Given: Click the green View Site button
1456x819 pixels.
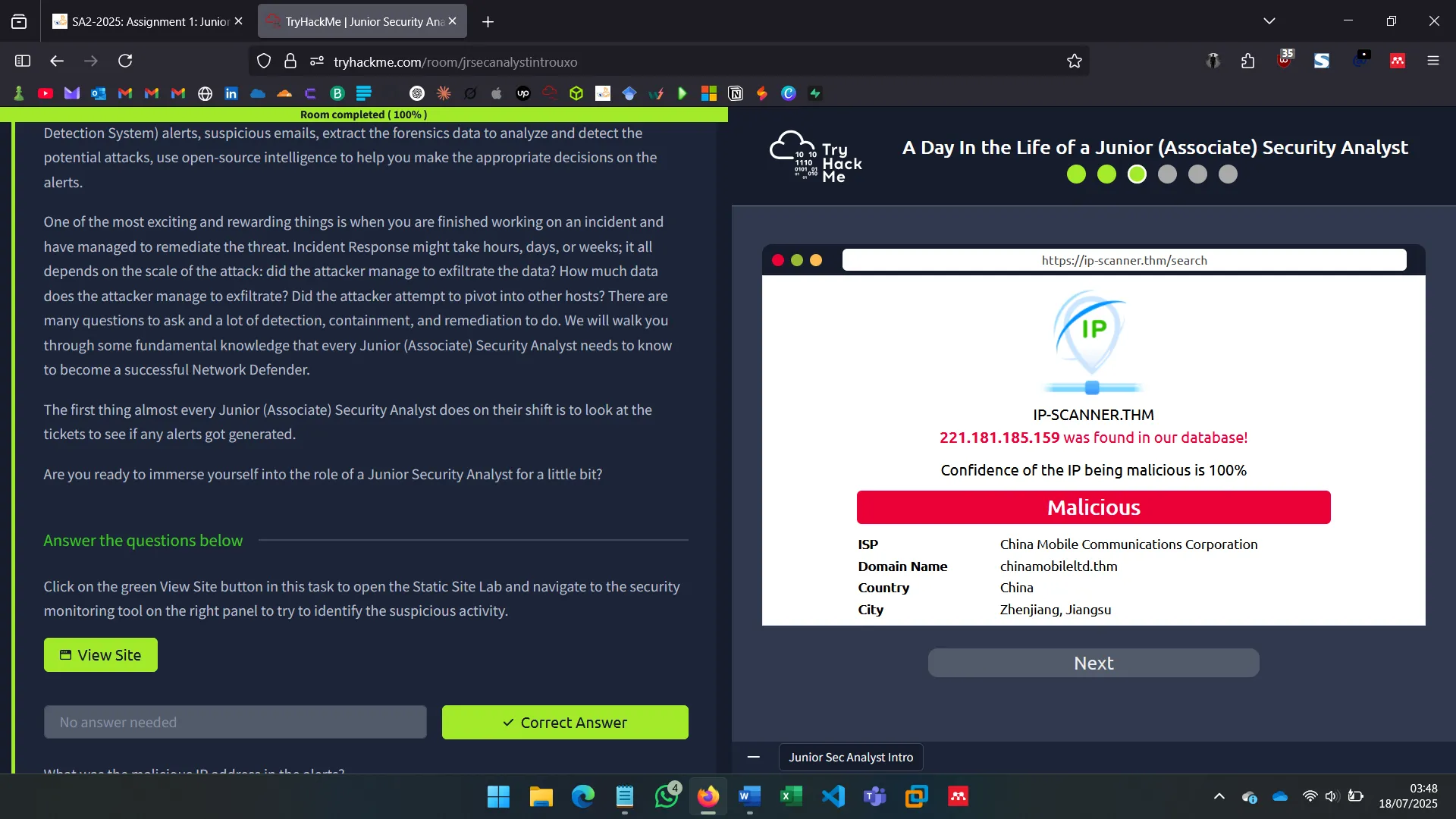Looking at the screenshot, I should point(100,654).
